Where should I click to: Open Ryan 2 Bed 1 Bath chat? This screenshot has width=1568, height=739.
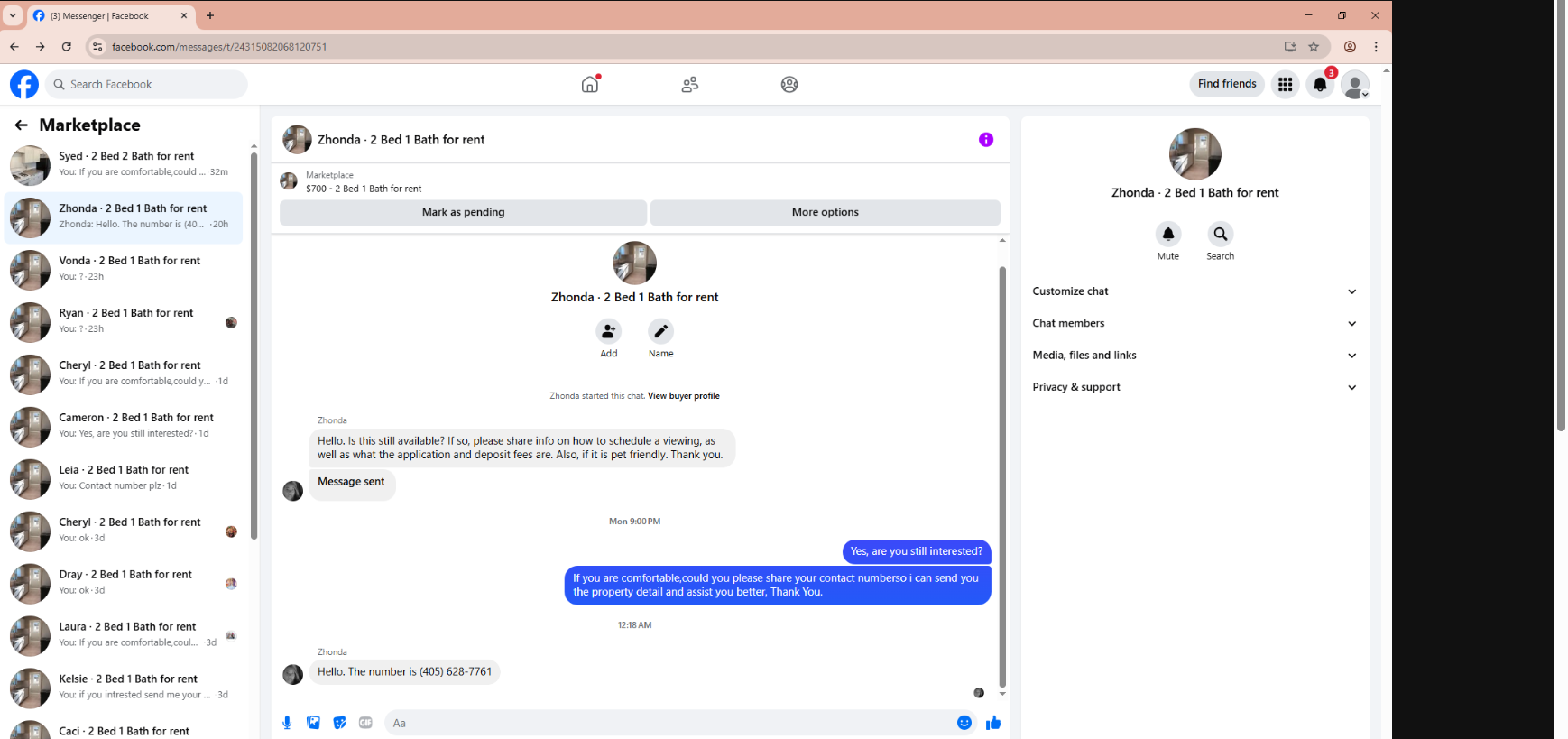coord(124,322)
